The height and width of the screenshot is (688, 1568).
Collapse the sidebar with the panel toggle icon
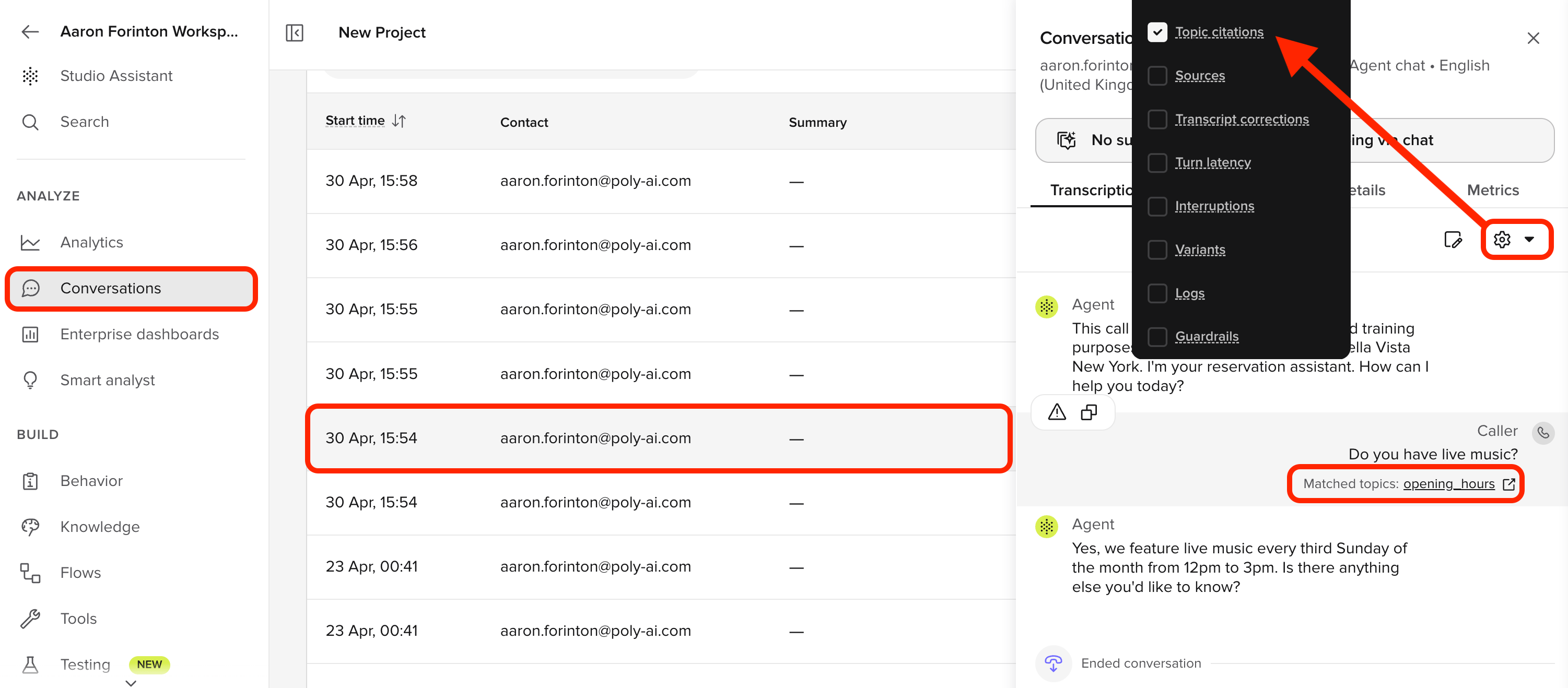click(295, 33)
